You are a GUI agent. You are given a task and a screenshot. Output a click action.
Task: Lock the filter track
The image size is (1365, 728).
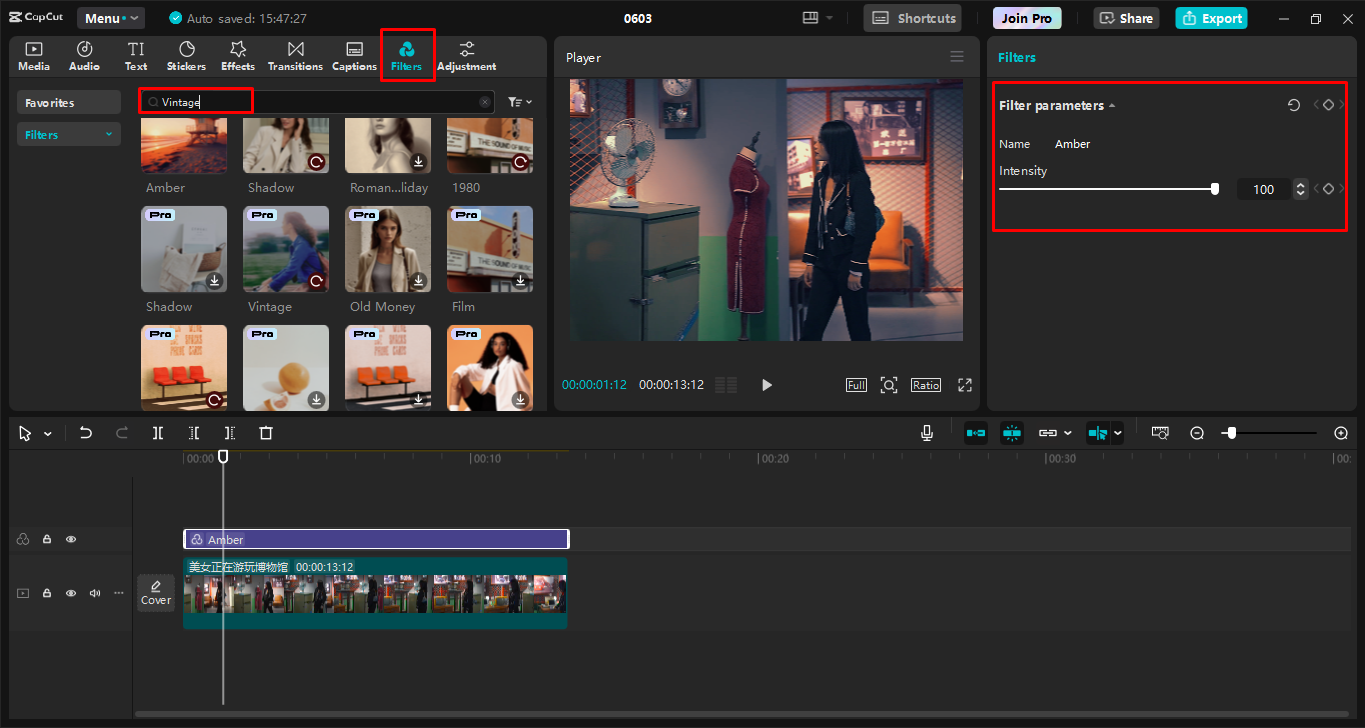point(46,538)
